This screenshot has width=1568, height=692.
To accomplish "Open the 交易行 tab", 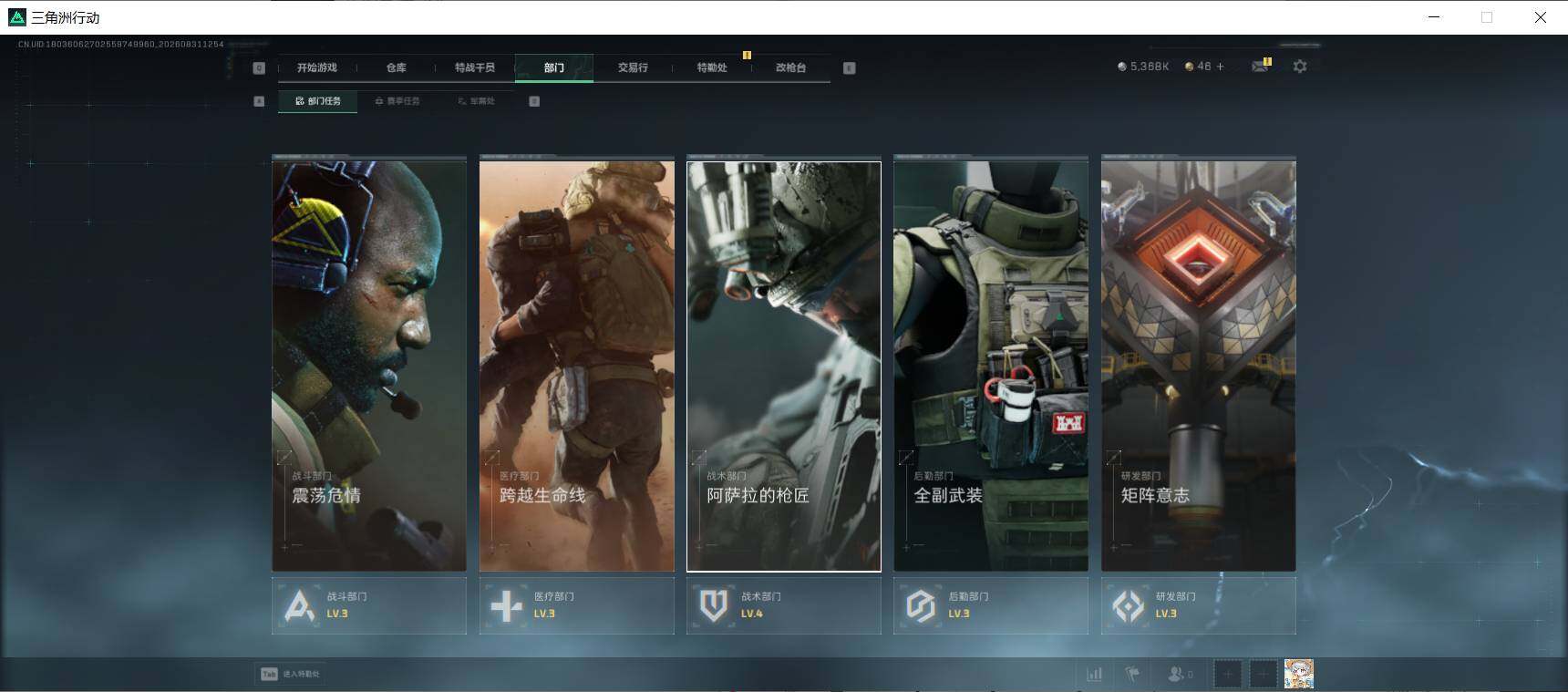I will pos(633,67).
